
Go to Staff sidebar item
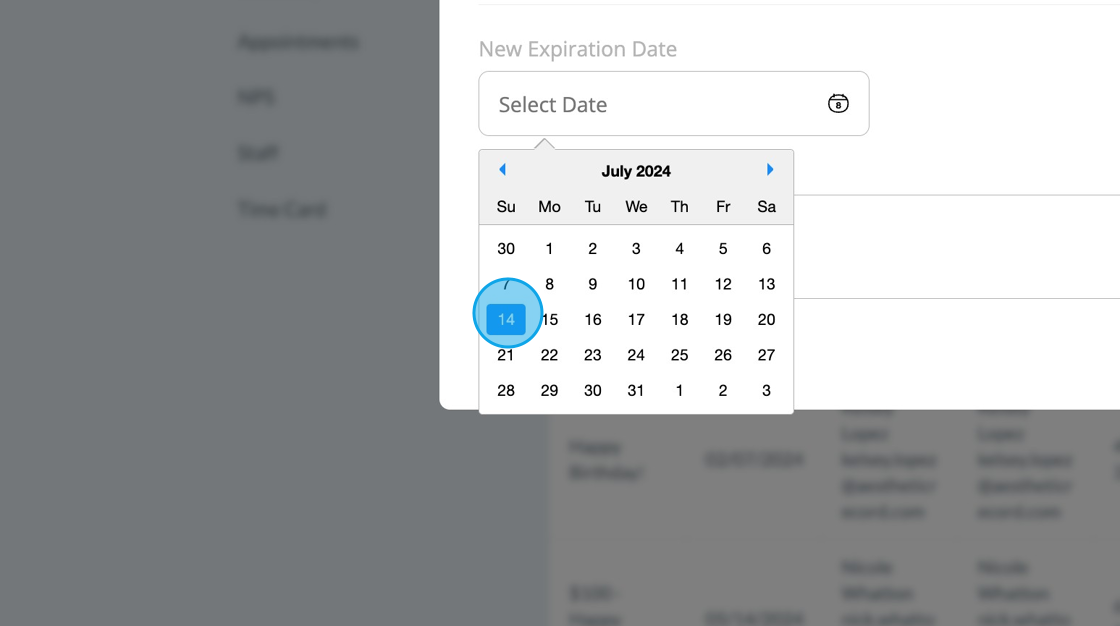click(x=258, y=153)
